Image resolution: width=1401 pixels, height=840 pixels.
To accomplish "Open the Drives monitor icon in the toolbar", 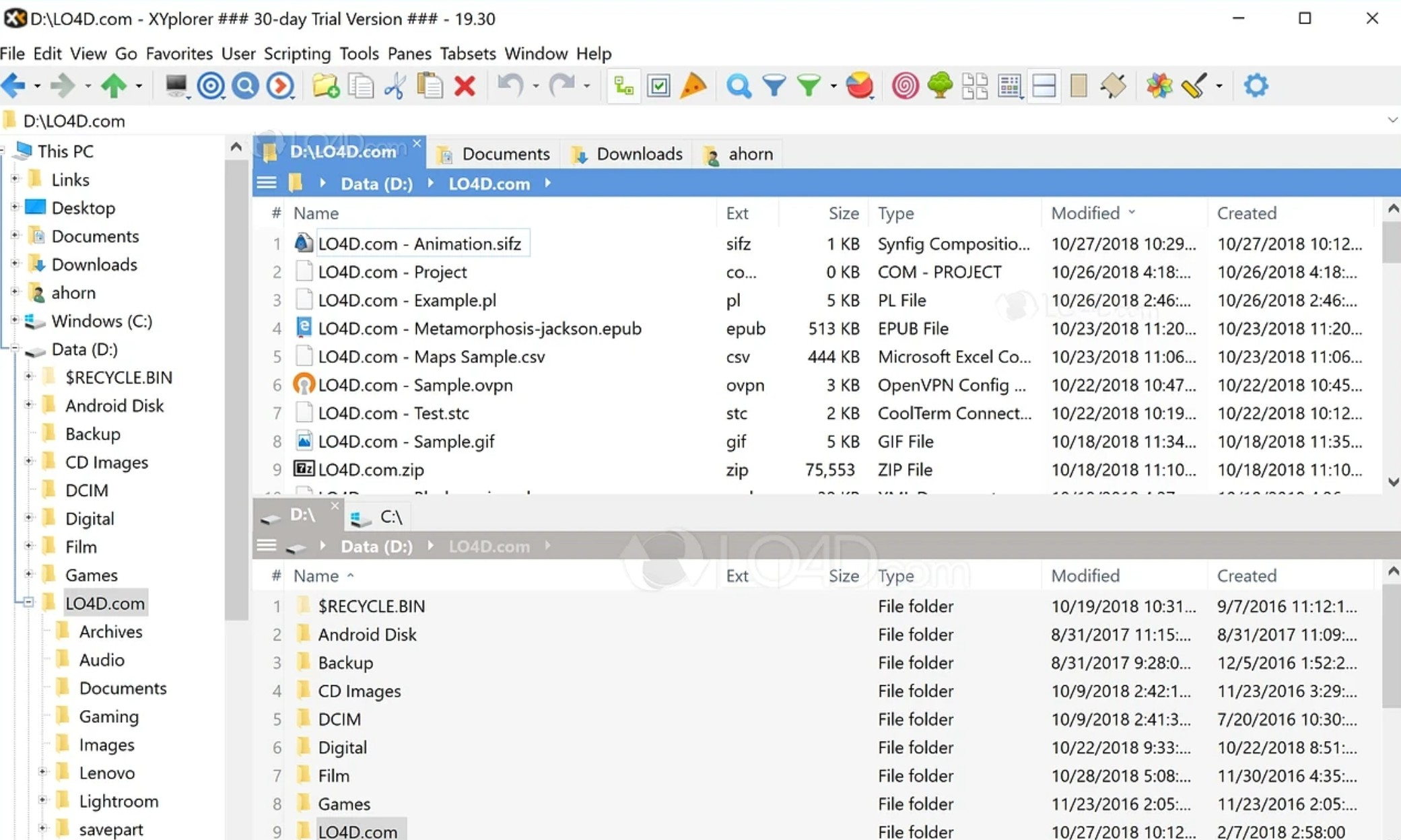I will pos(176,85).
